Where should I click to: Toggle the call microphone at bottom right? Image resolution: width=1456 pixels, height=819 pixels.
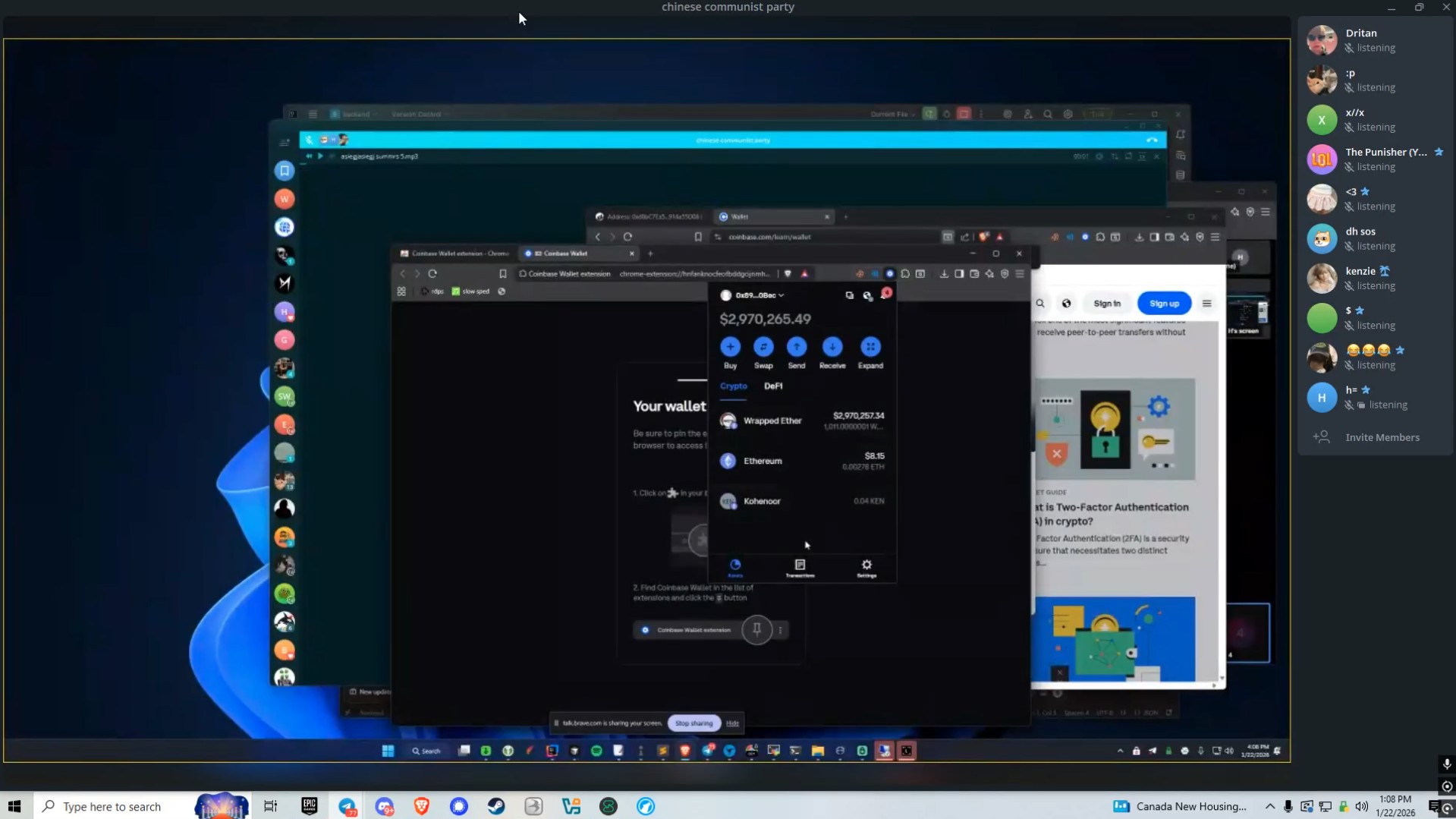pos(1446,764)
